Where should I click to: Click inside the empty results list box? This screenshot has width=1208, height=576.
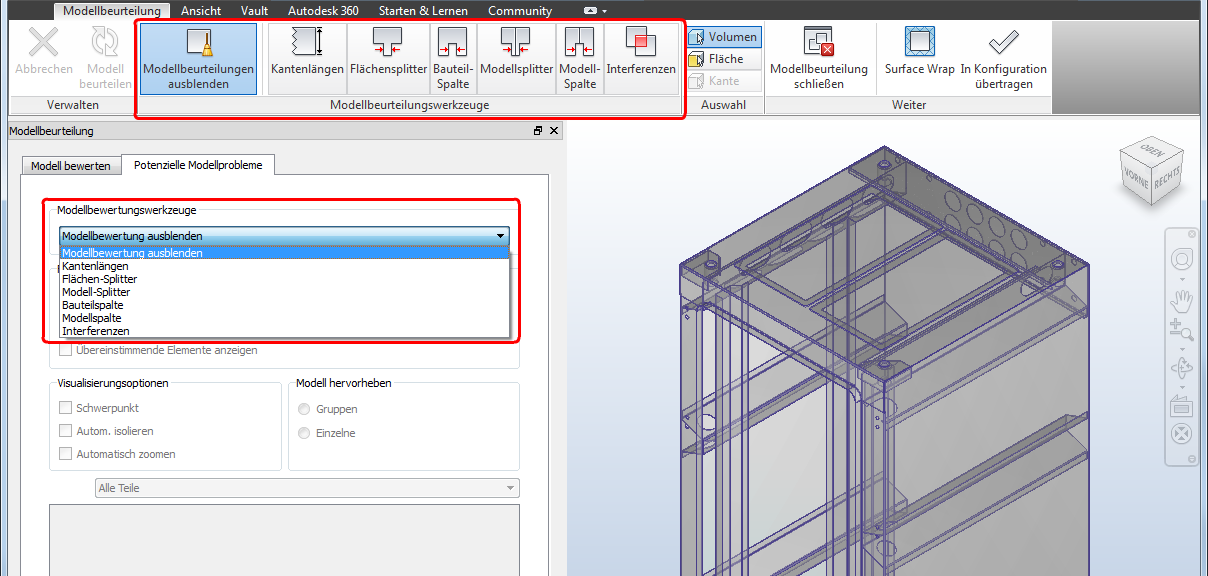[284, 540]
